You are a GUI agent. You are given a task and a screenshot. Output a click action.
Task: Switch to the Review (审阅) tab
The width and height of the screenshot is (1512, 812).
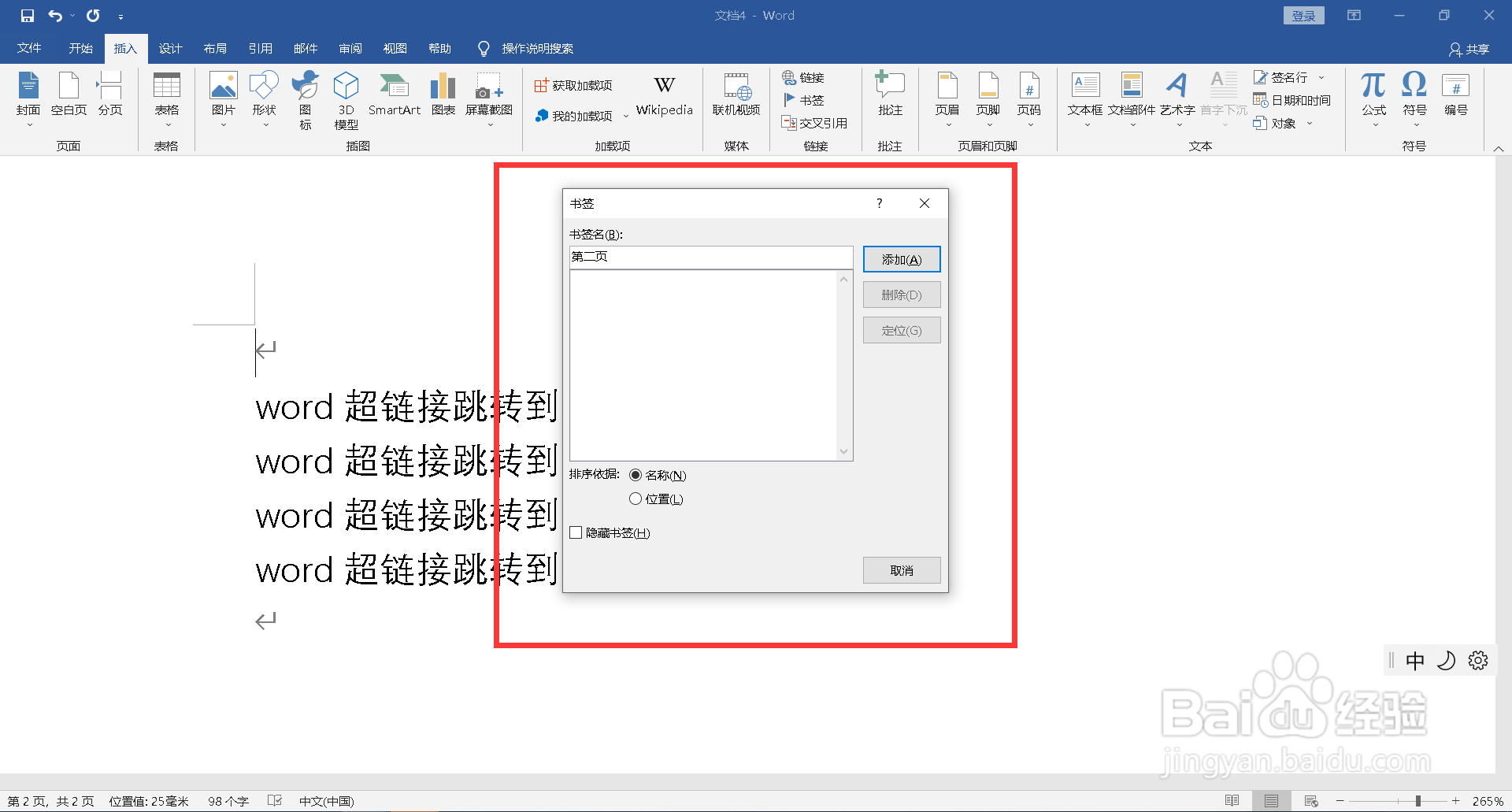[x=350, y=48]
